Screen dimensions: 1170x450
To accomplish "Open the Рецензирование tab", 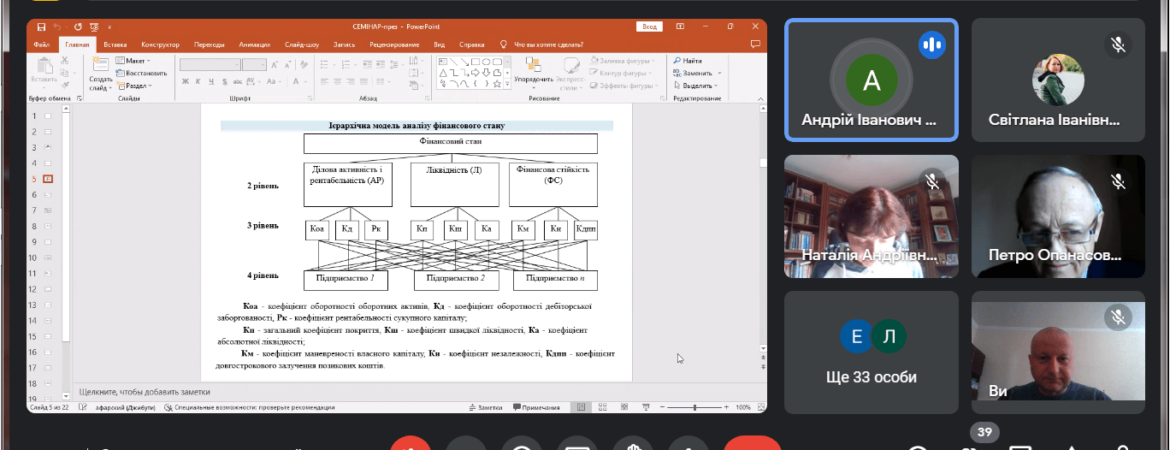I will tap(394, 45).
